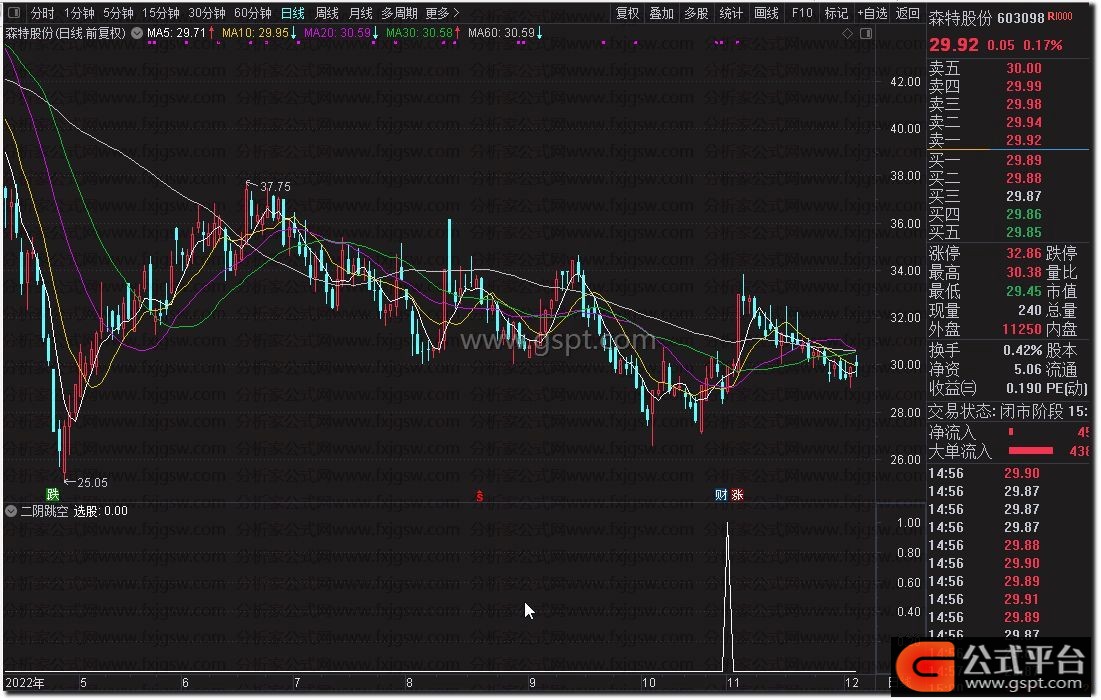Open the F10 company info
Viewport: 1101px width, 700px height.
[x=802, y=13]
